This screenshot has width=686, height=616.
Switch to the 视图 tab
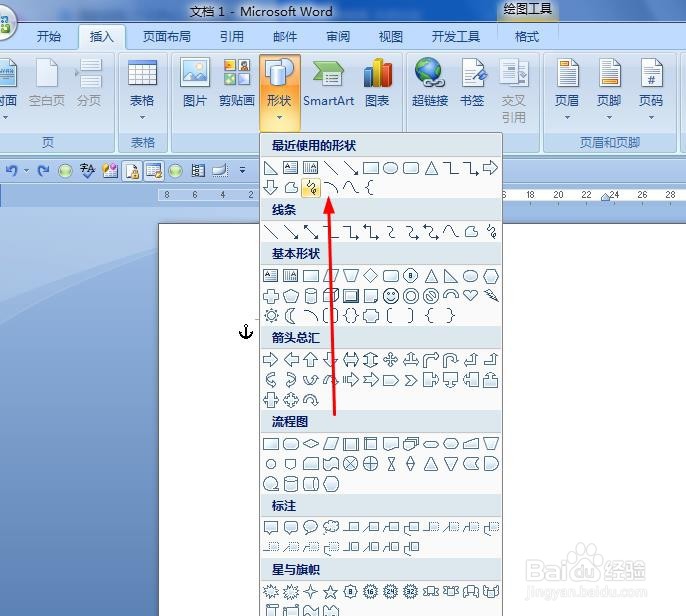[x=391, y=36]
